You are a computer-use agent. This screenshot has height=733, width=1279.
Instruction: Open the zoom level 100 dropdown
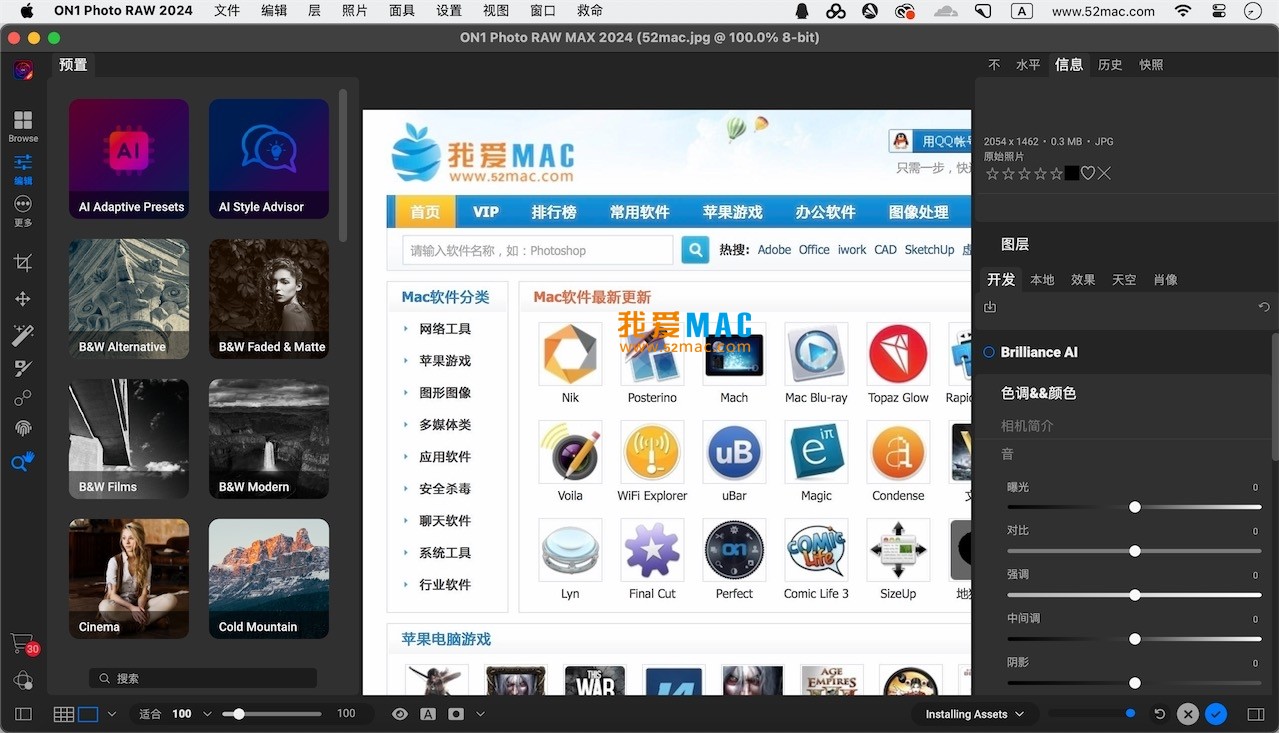click(x=207, y=714)
